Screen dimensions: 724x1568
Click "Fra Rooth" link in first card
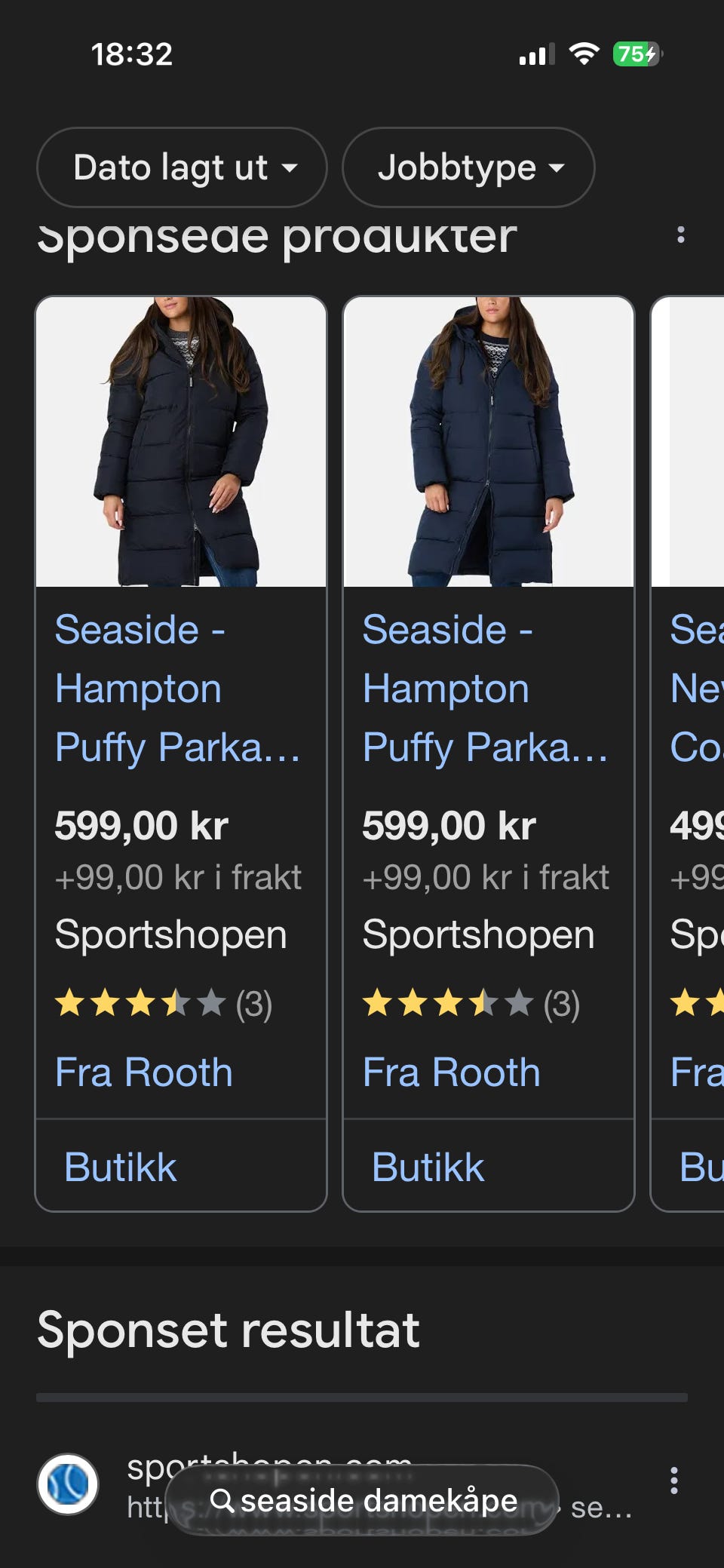pyautogui.click(x=144, y=1072)
